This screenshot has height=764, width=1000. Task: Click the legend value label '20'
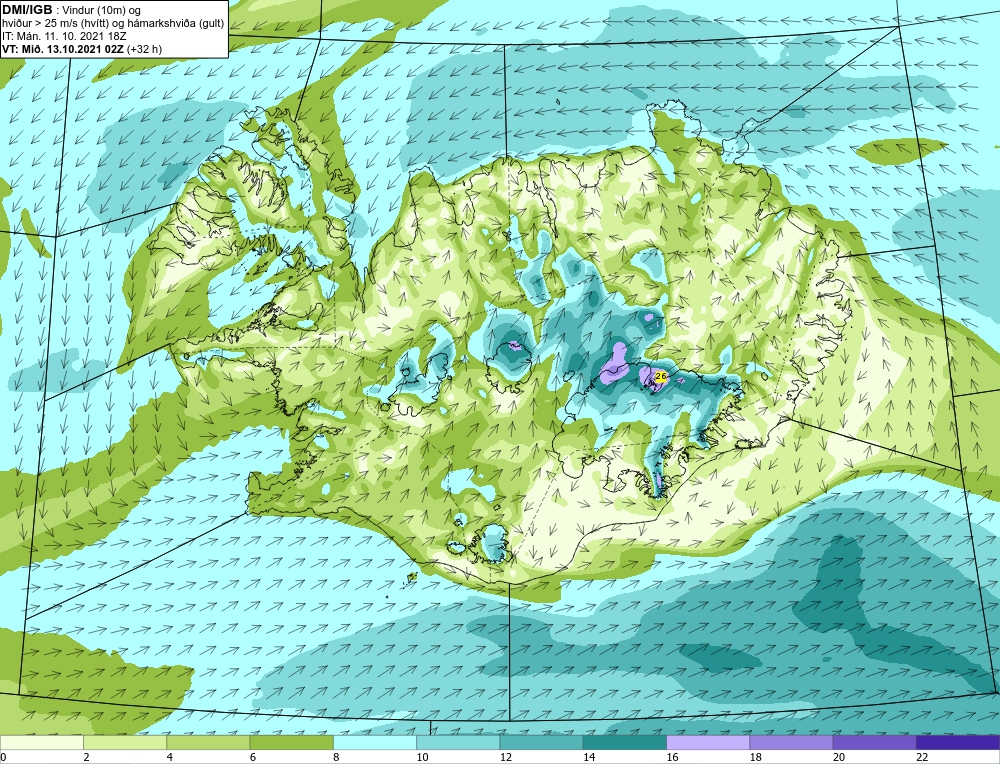(x=839, y=757)
